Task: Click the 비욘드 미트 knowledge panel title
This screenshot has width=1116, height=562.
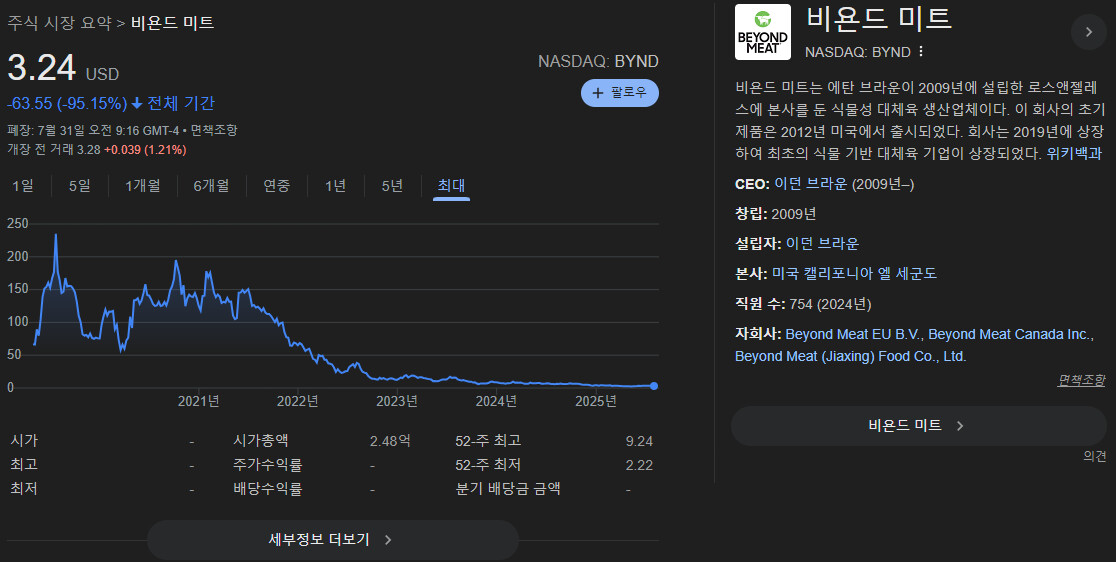Action: coord(878,18)
